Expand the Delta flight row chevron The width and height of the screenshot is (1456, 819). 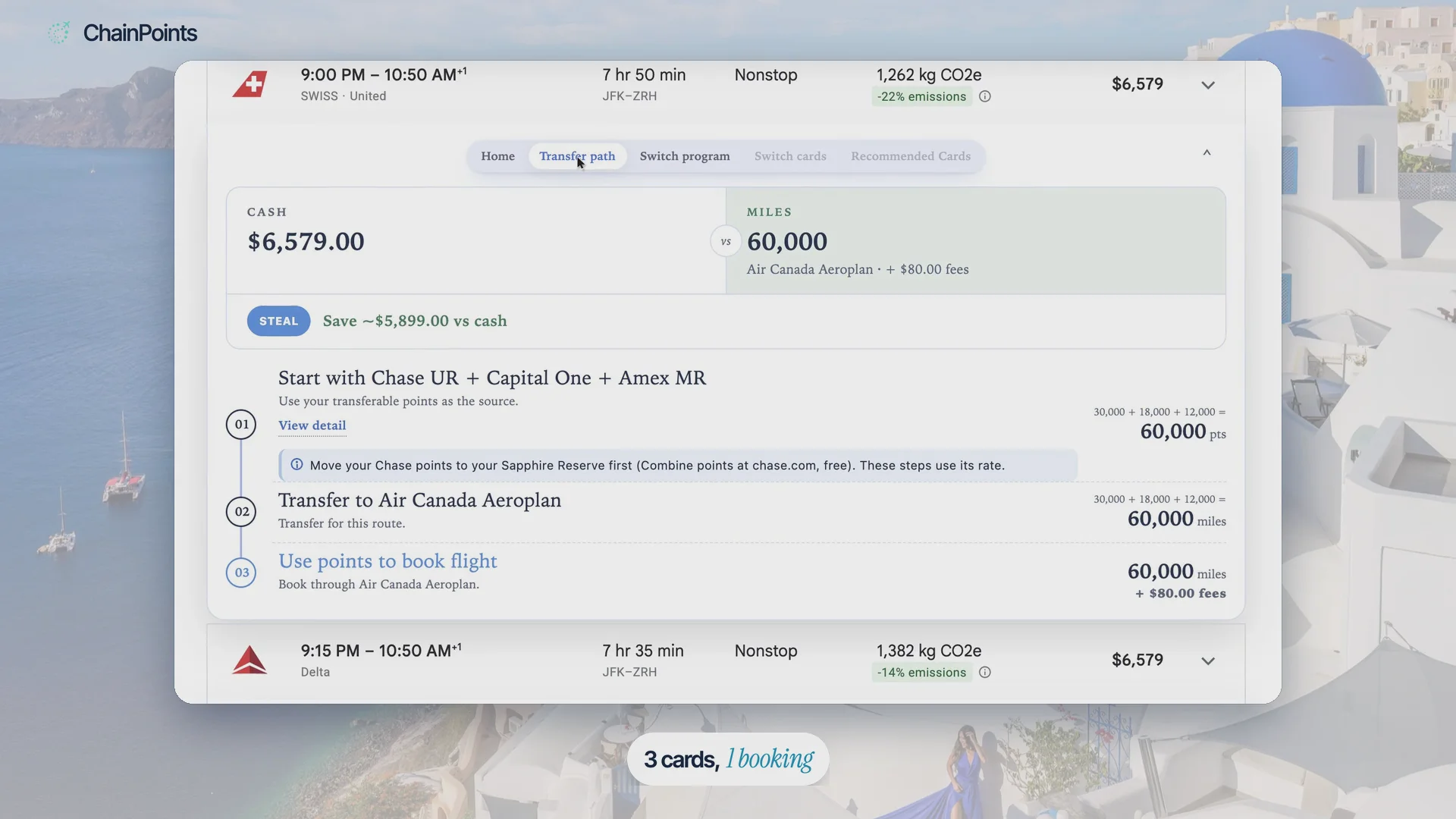click(x=1208, y=661)
